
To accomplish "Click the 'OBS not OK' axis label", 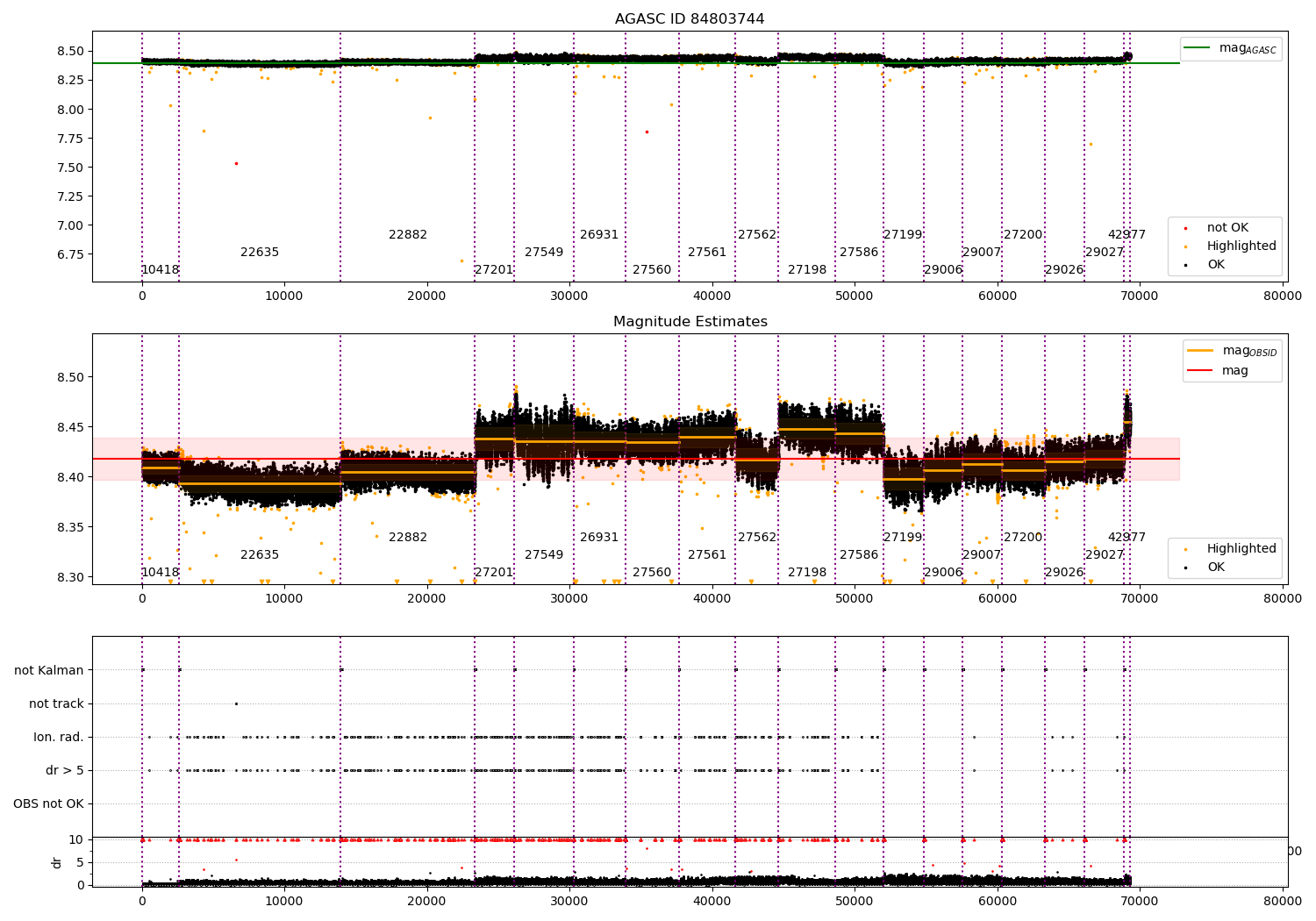I will point(49,804).
